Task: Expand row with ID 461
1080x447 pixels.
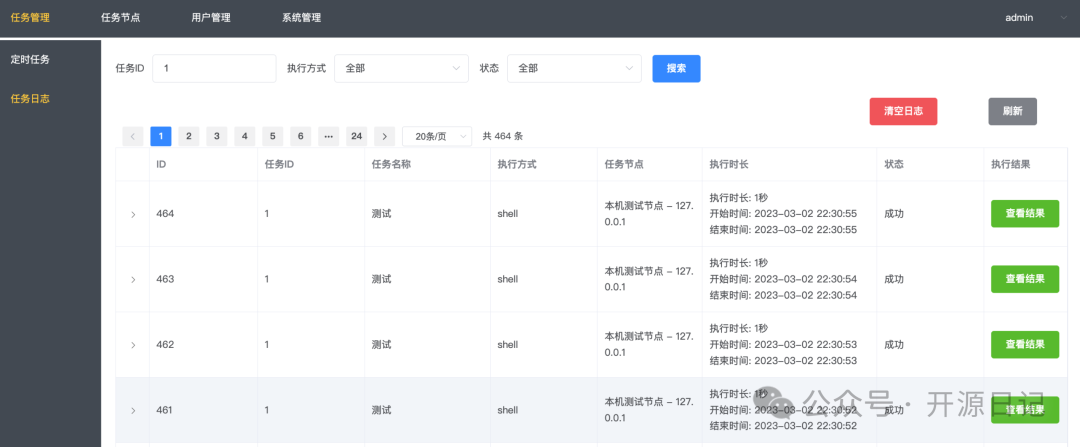Action: coord(133,410)
